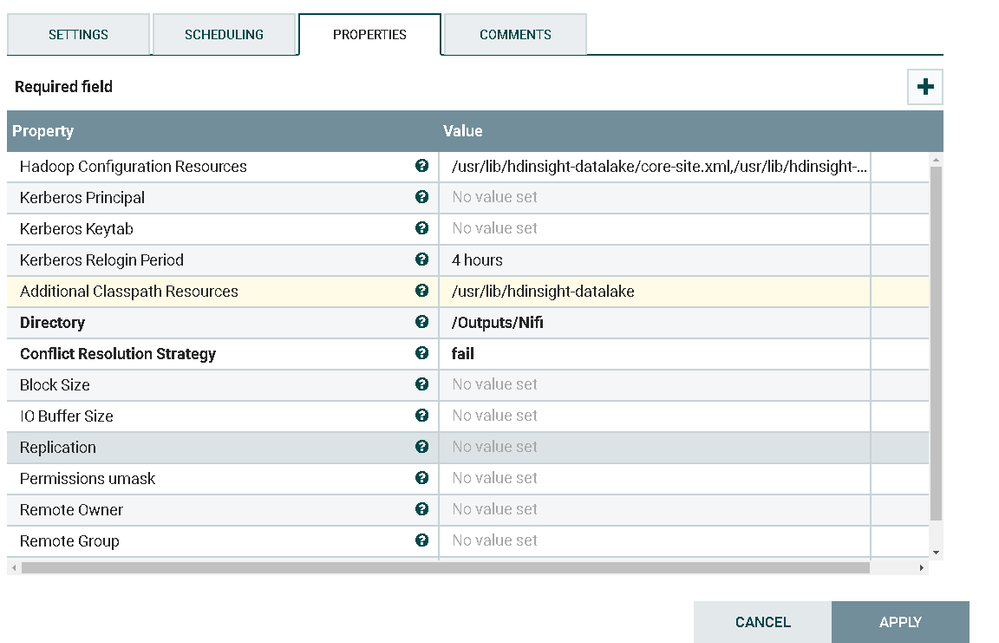The width and height of the screenshot is (999, 643).
Task: Show help for Kerberos Keytab
Action: tap(421, 228)
